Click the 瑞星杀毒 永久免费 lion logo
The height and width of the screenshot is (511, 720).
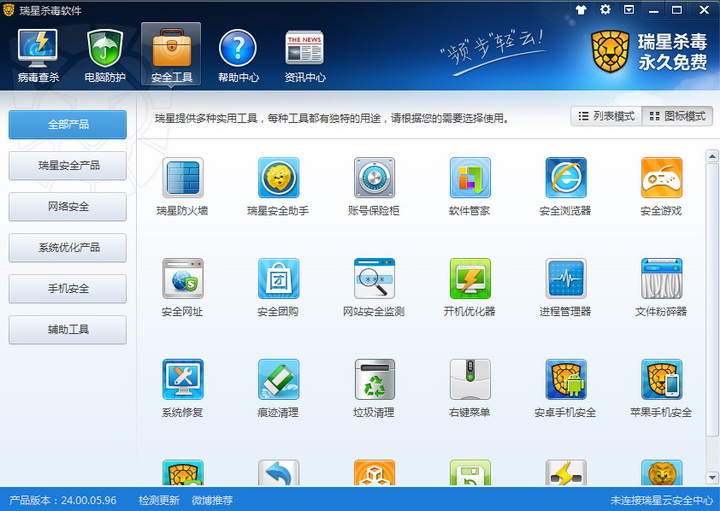coord(649,52)
